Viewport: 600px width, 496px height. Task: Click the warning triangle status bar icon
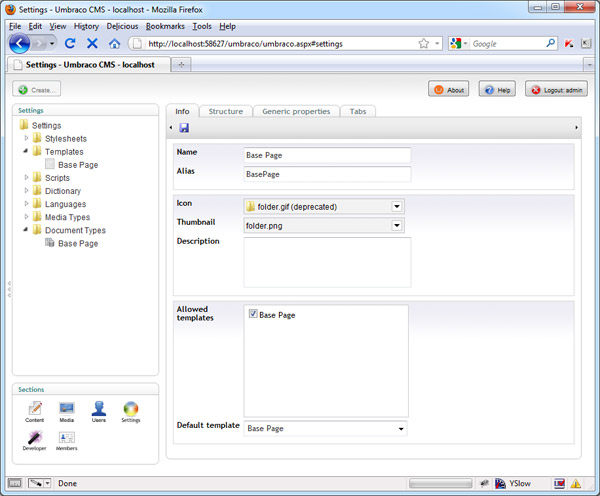click(576, 484)
